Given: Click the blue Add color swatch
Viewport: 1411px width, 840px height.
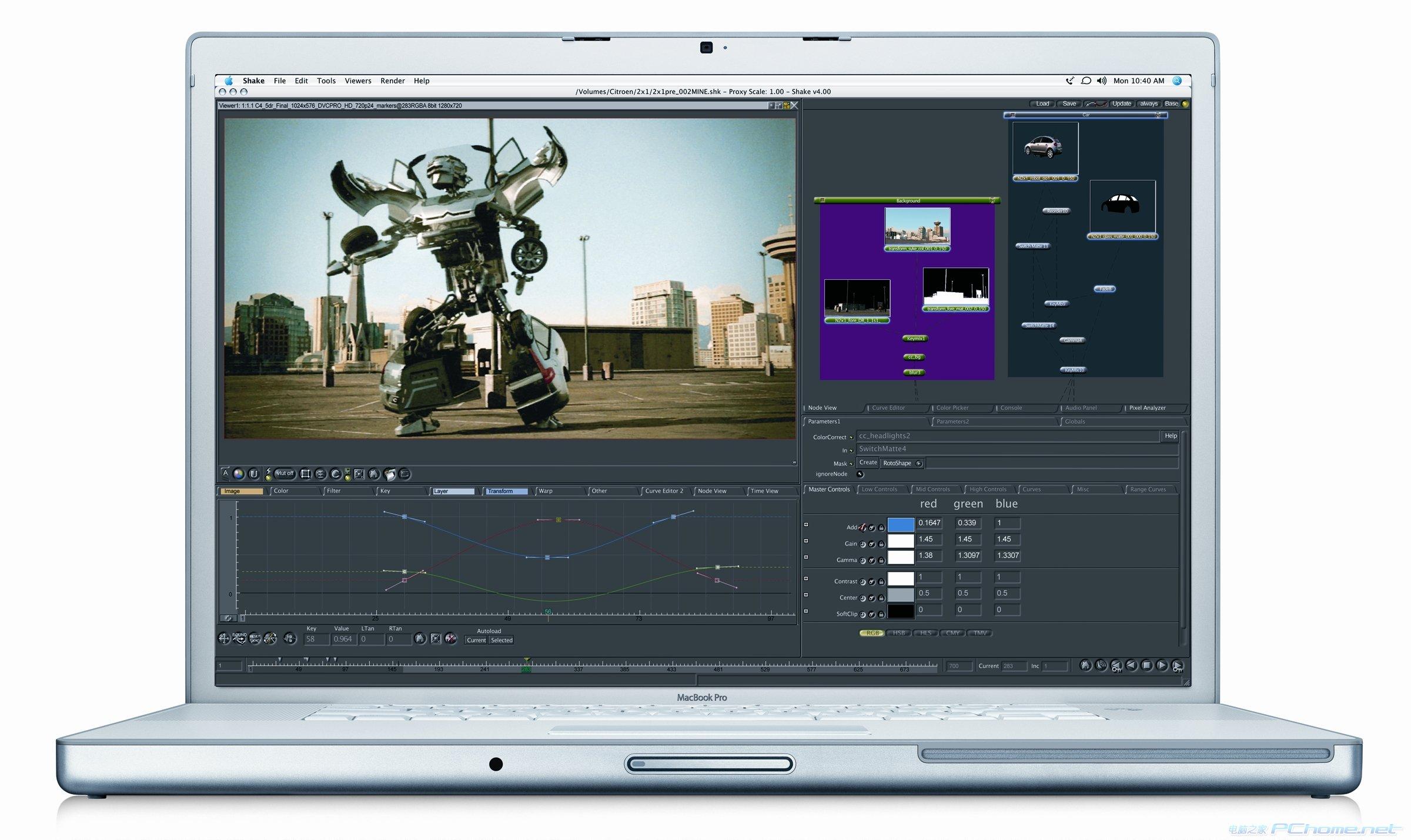Looking at the screenshot, I should 900,524.
